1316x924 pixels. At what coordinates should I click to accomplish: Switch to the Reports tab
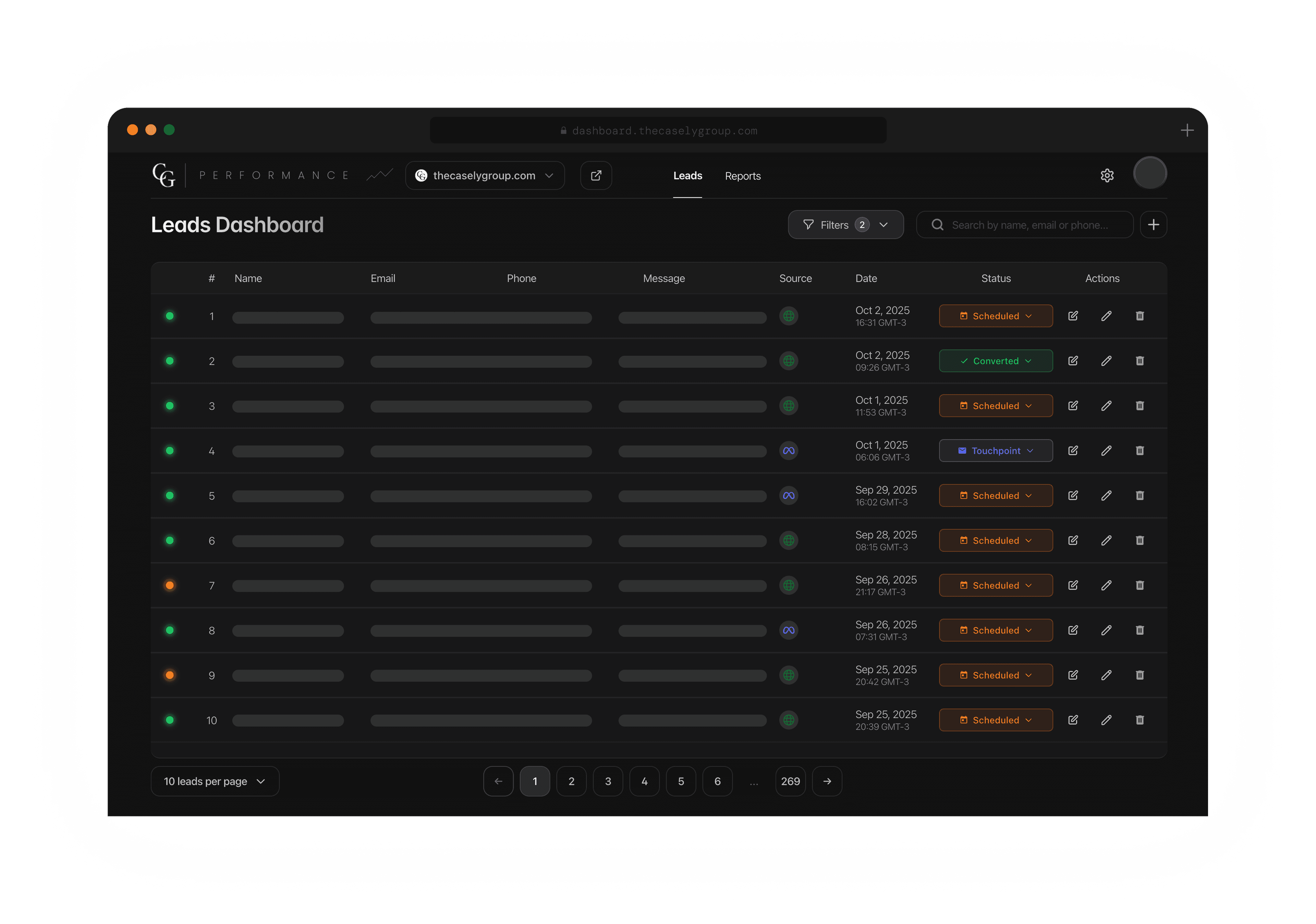[x=742, y=176]
